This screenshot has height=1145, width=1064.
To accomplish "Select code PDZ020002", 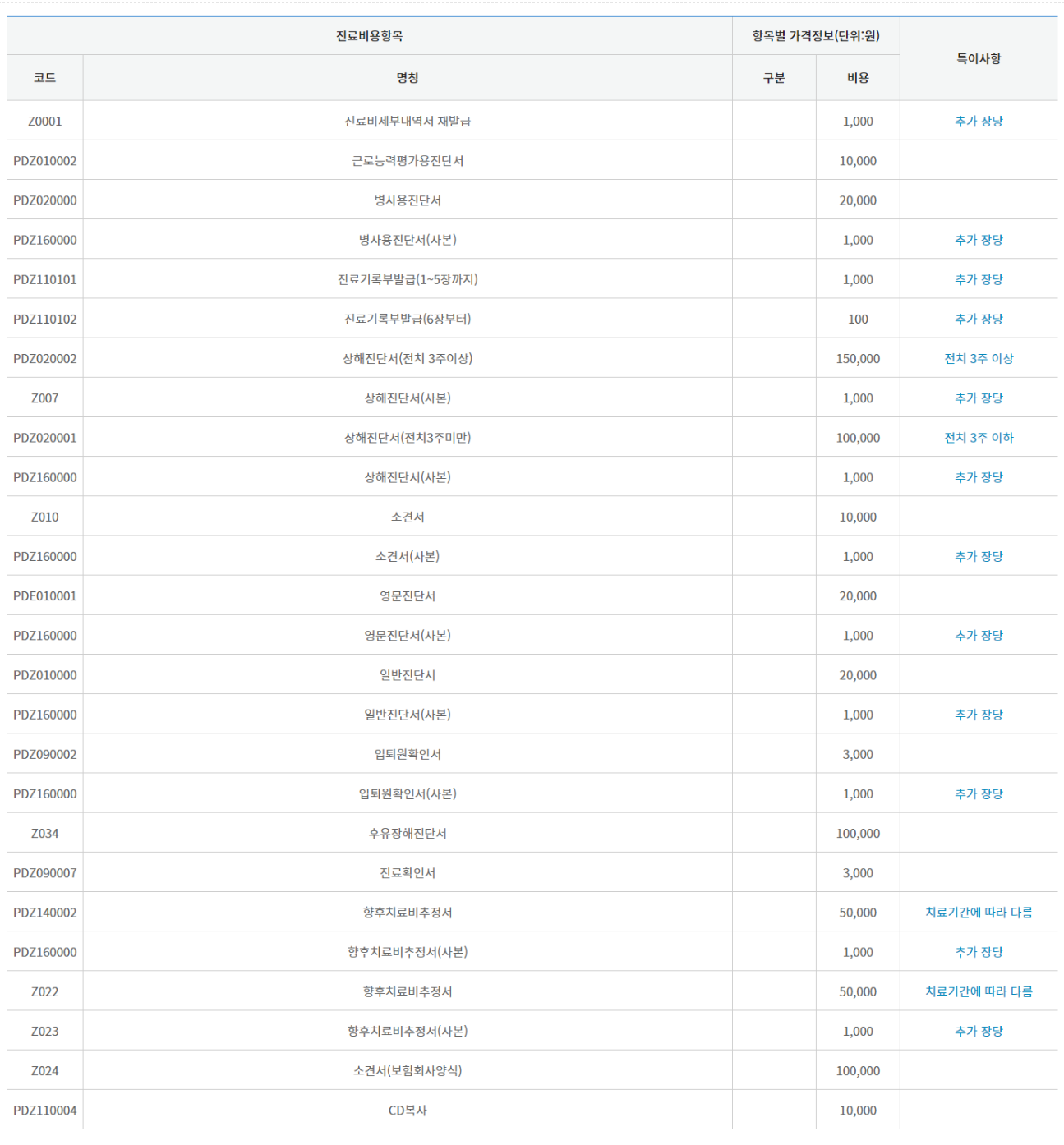I will pyautogui.click(x=45, y=358).
